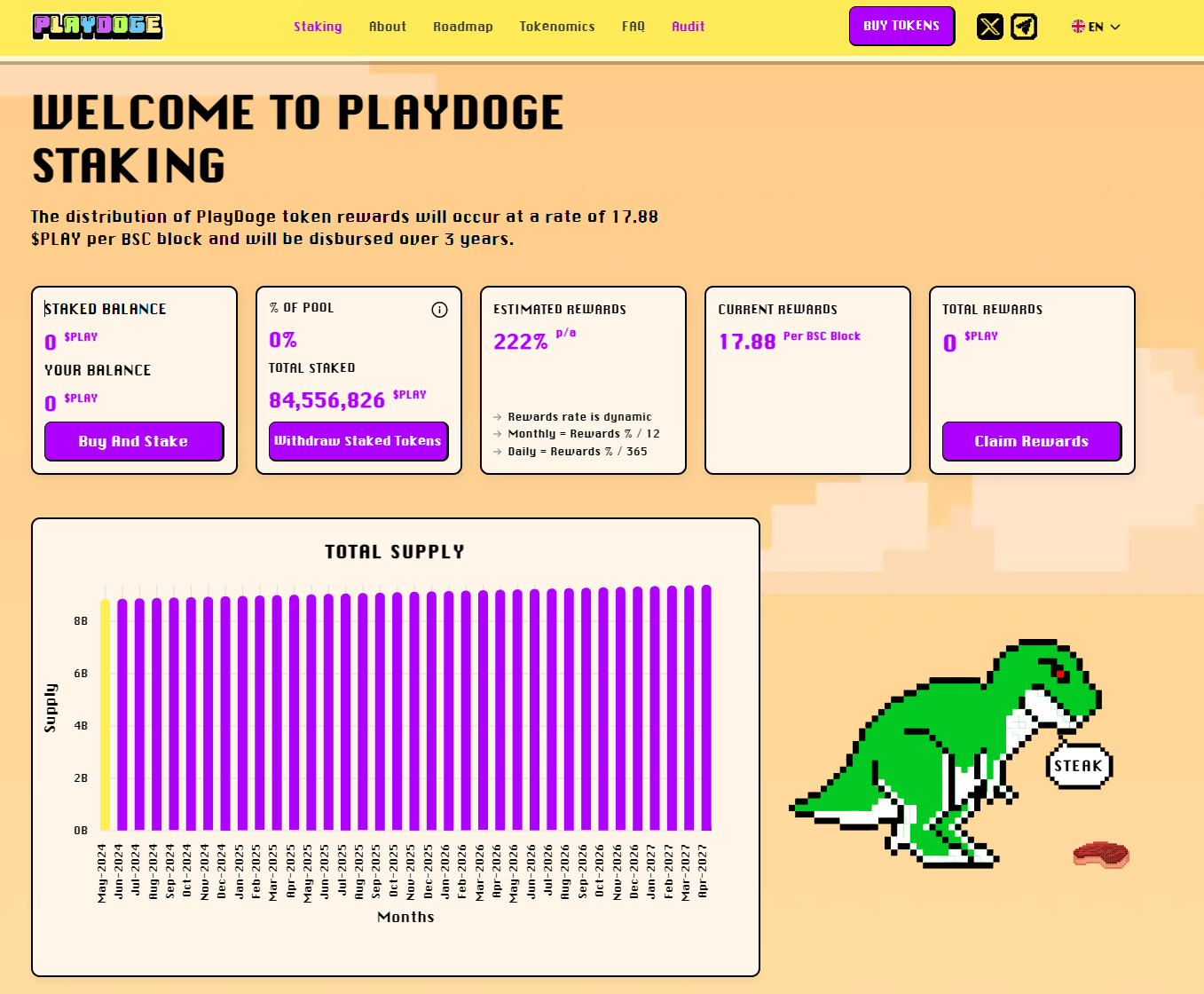Click the Total Staked label
This screenshot has width=1204, height=994.
point(311,368)
